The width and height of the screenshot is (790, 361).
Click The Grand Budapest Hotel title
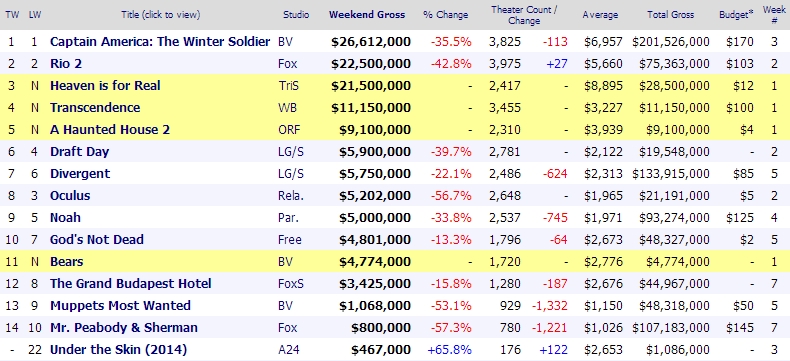pyautogui.click(x=130, y=283)
